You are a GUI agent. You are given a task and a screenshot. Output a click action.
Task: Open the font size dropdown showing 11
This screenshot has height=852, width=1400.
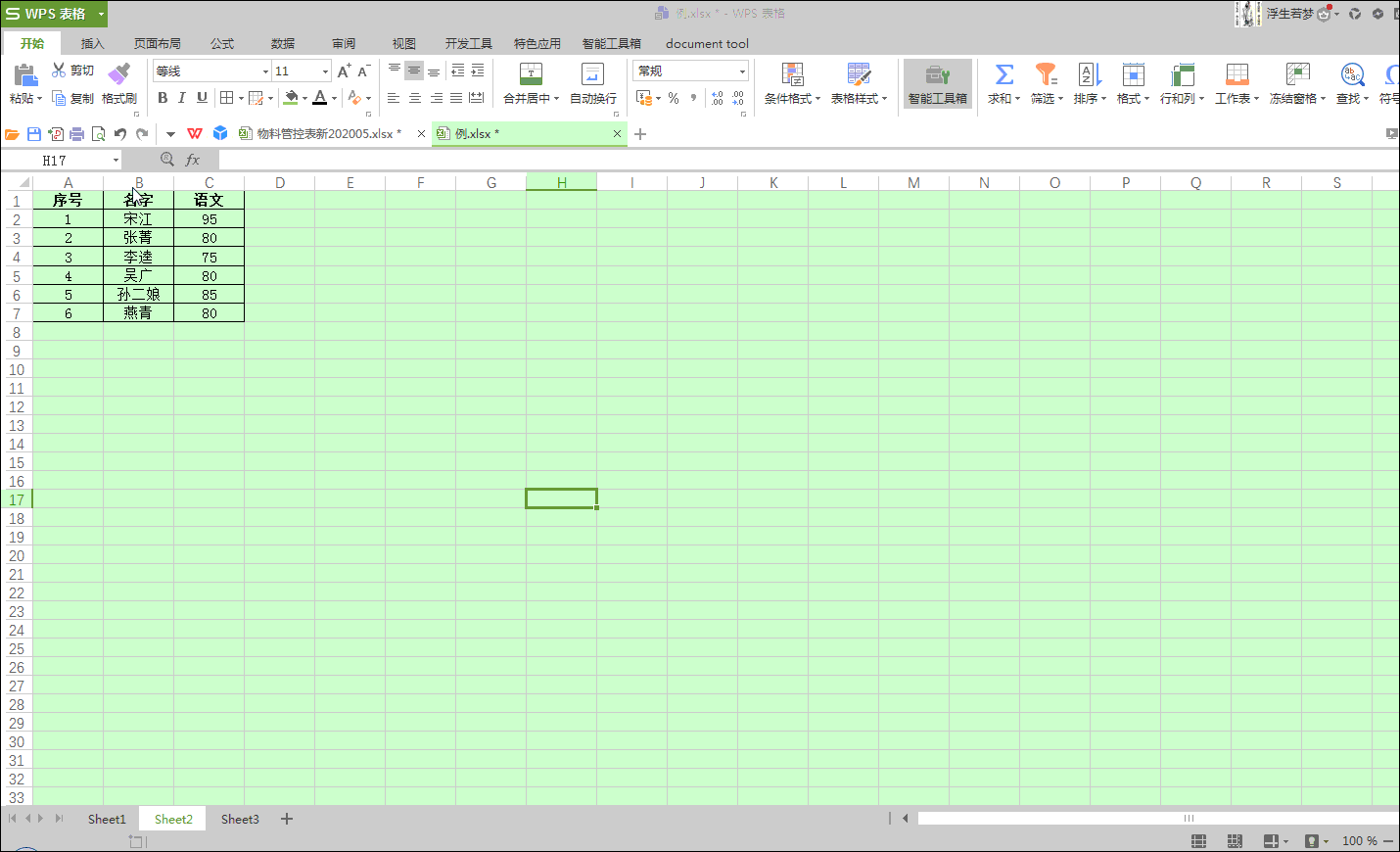click(x=325, y=71)
